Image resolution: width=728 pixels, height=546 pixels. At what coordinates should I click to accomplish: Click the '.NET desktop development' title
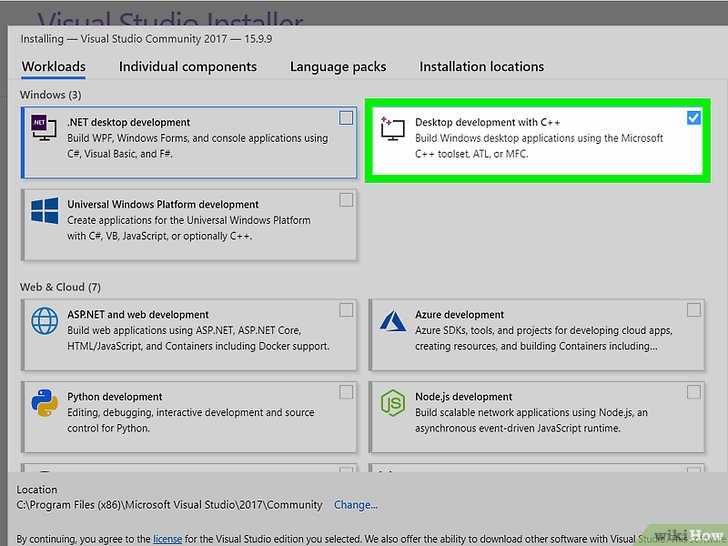(x=129, y=122)
